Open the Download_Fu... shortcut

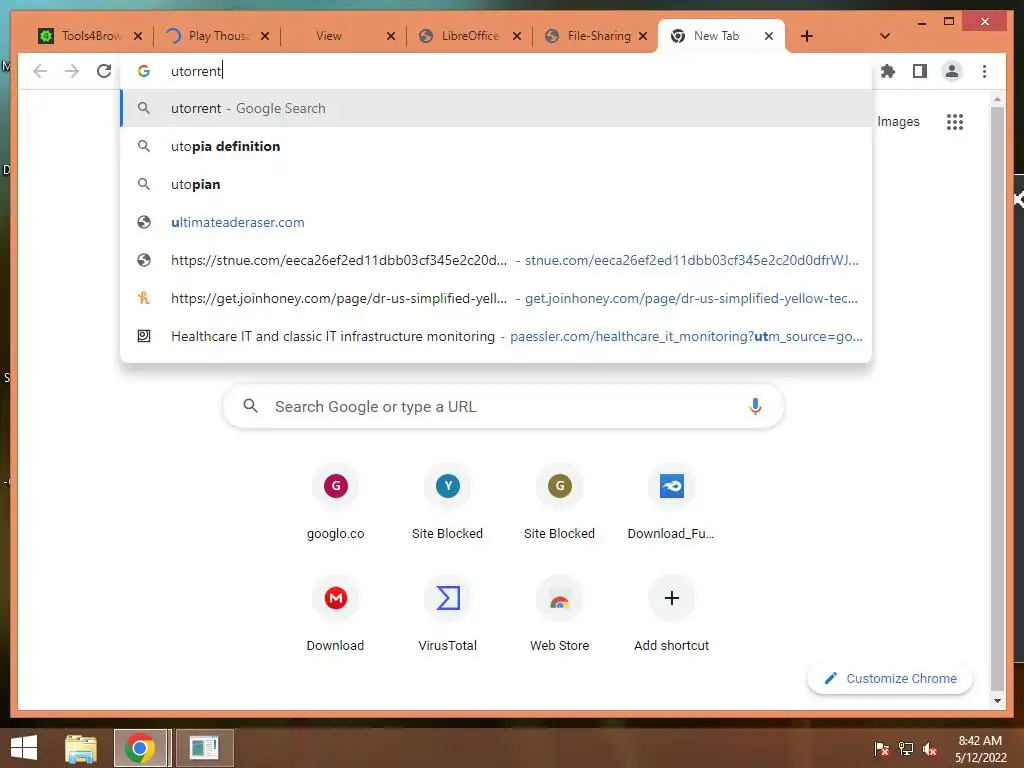[x=671, y=485]
